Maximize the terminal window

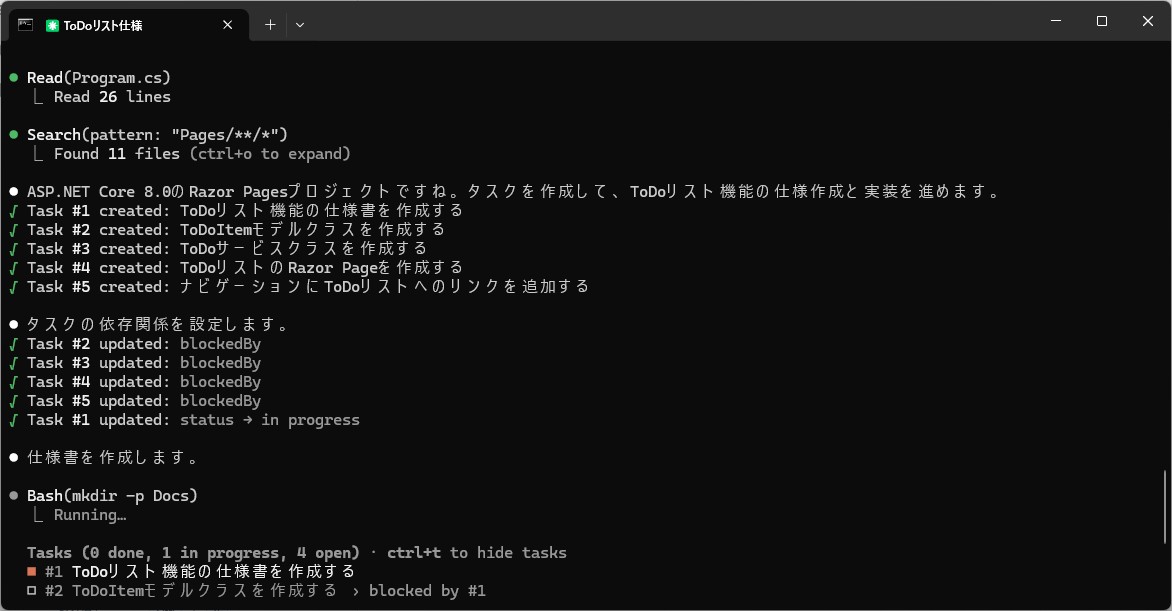point(1101,21)
